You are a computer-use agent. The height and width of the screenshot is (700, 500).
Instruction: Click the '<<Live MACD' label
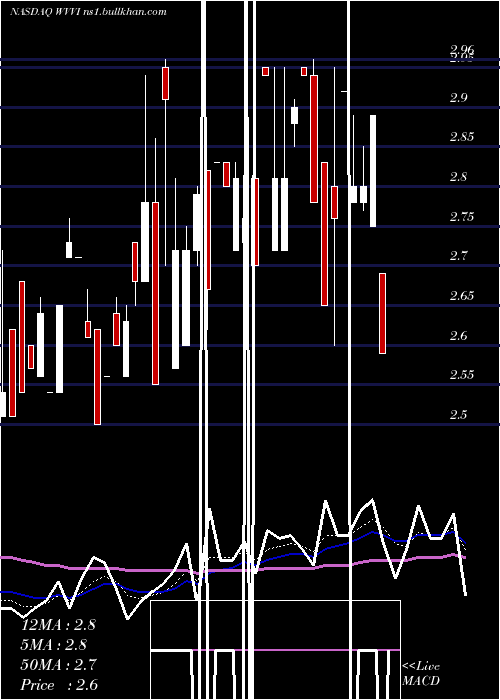pos(421,674)
